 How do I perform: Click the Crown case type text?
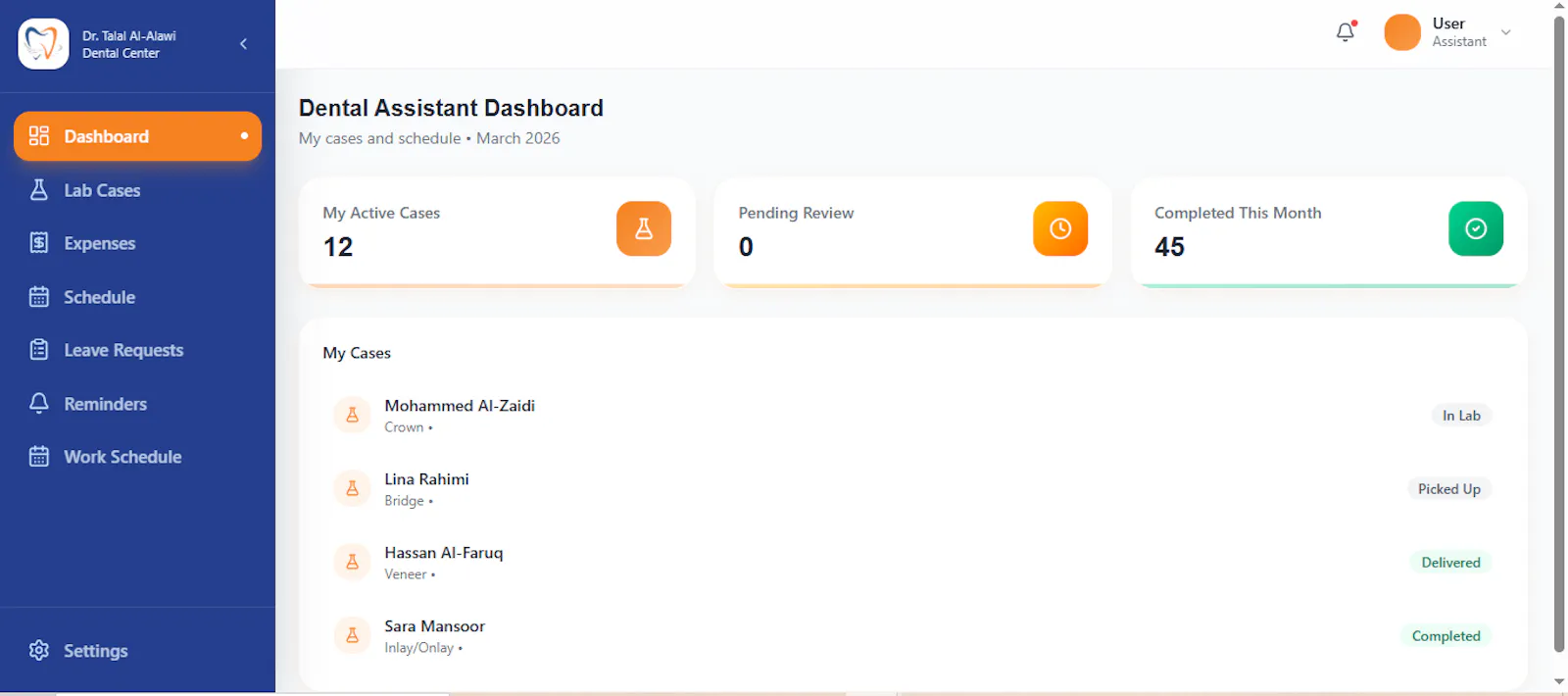[404, 427]
